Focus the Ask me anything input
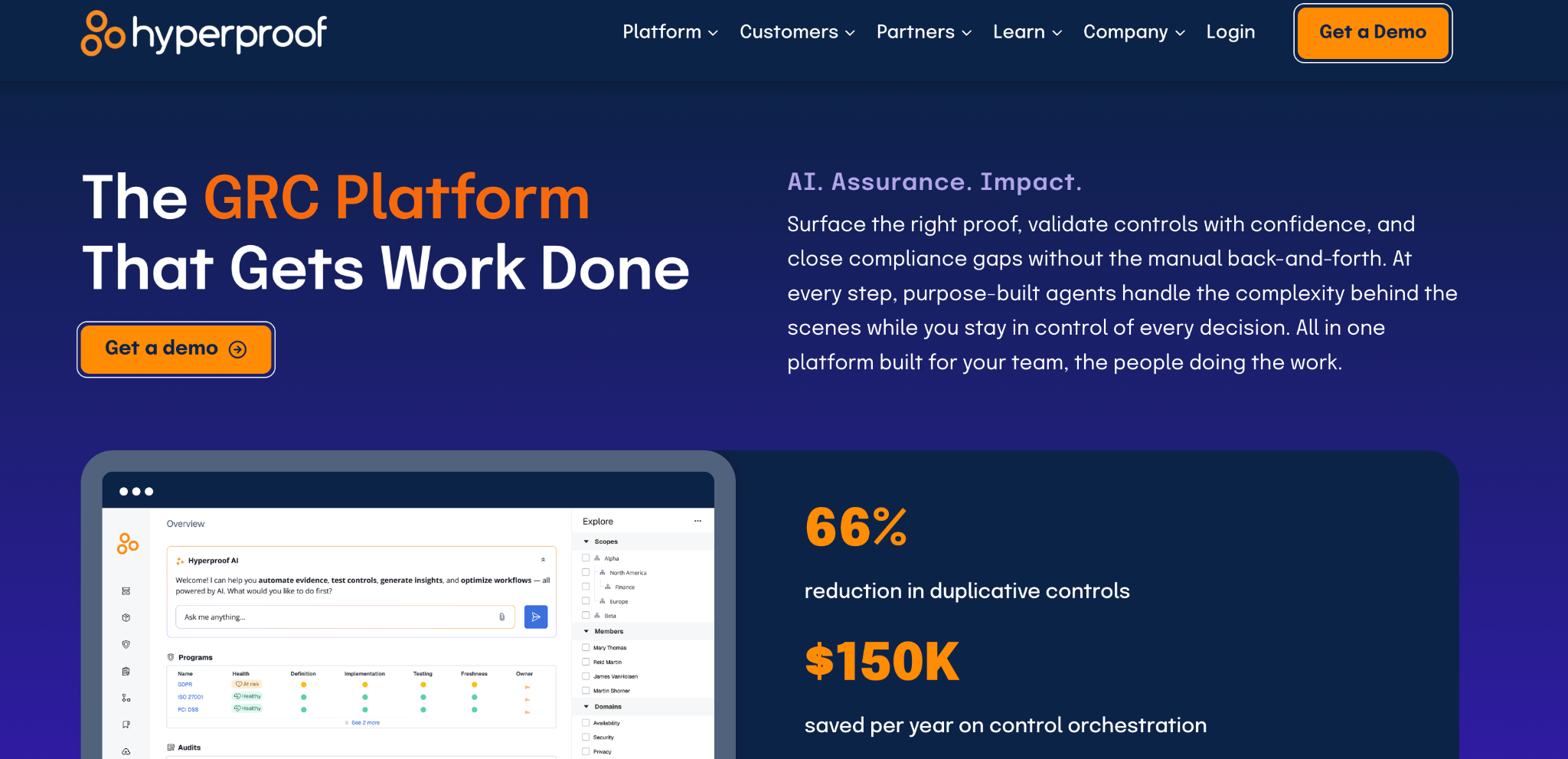Image resolution: width=1568 pixels, height=759 pixels. [x=345, y=617]
